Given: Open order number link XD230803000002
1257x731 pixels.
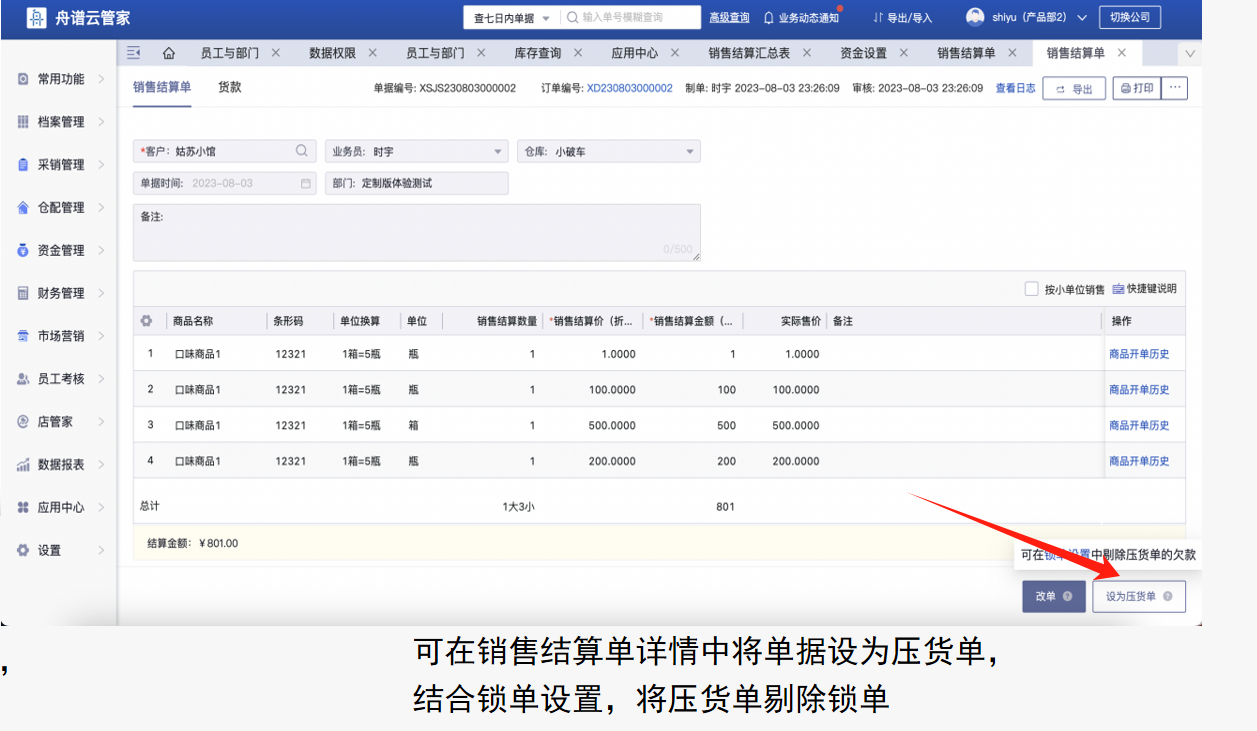Looking at the screenshot, I should [x=629, y=88].
